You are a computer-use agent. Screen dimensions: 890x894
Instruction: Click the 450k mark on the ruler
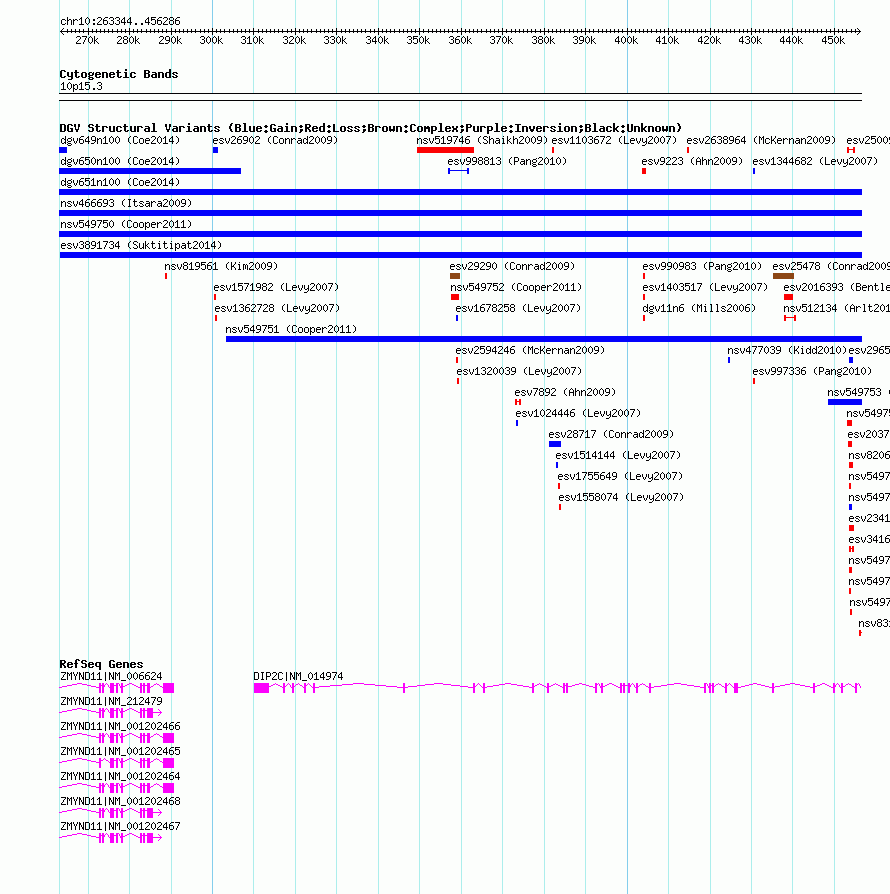coord(833,40)
